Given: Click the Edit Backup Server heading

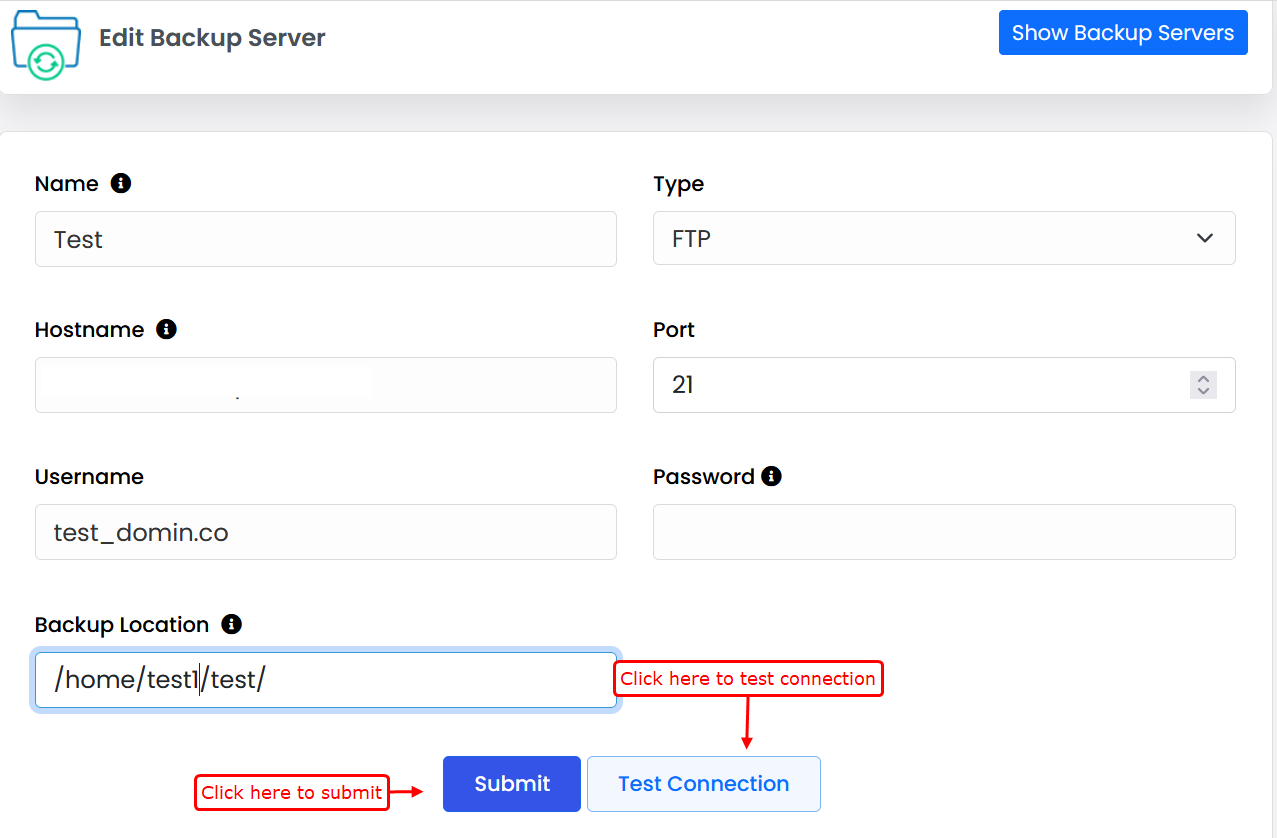Looking at the screenshot, I should click(x=212, y=38).
